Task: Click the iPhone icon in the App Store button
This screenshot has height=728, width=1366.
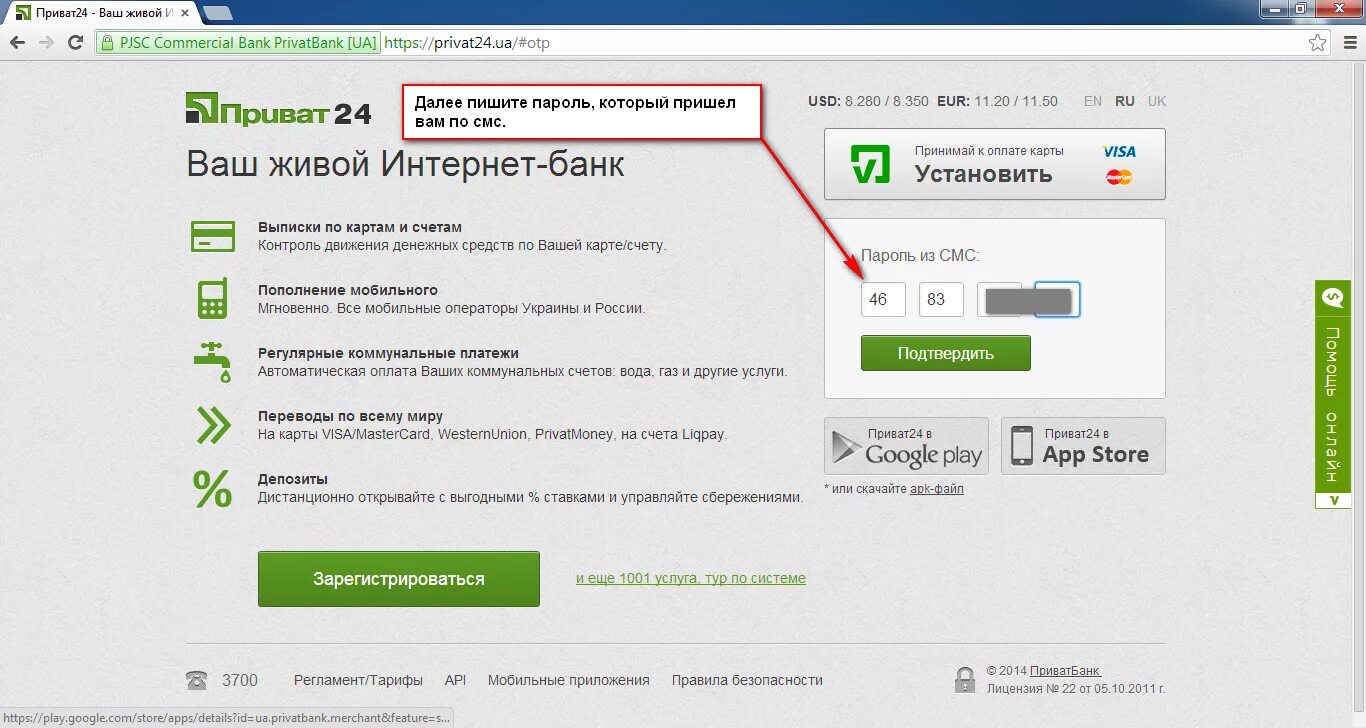Action: coord(1021,446)
